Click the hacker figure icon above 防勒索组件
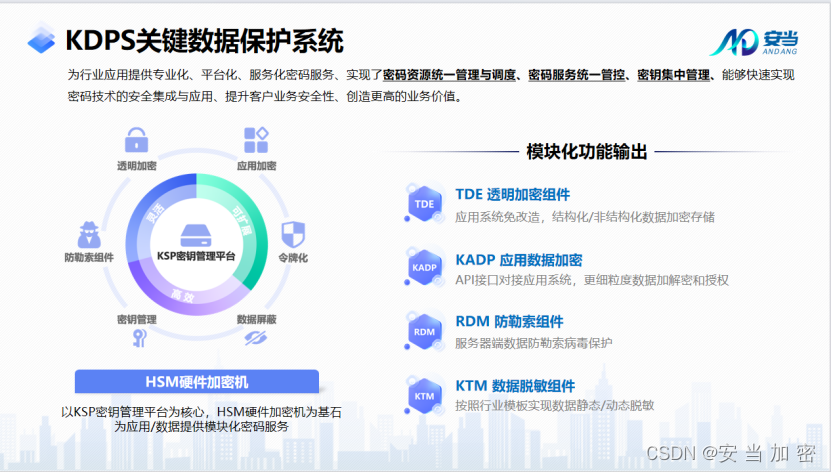Screen dimensions: 831x472 point(89,235)
